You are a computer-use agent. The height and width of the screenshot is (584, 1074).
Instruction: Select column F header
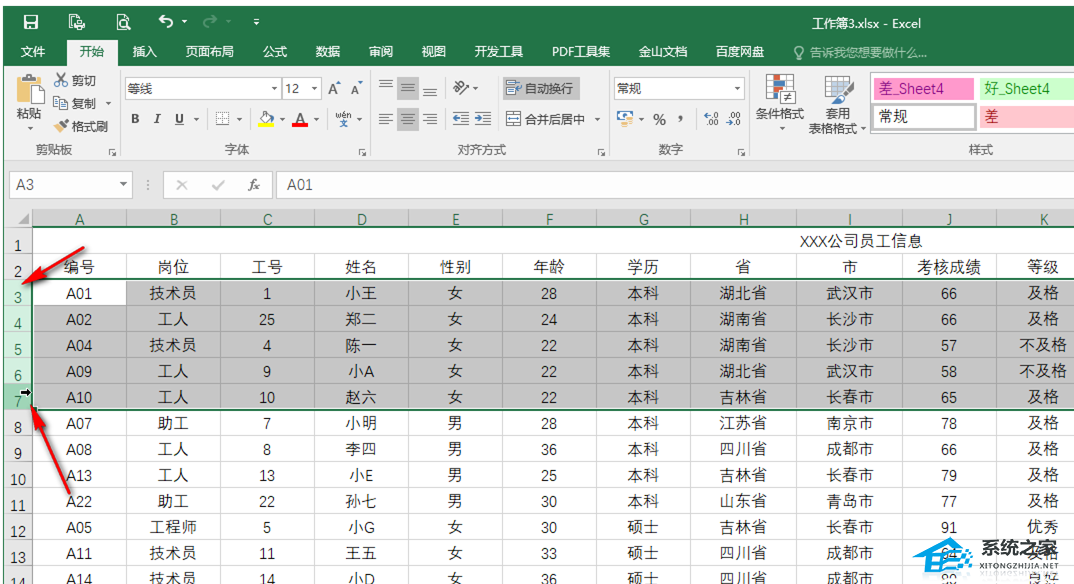tap(549, 219)
